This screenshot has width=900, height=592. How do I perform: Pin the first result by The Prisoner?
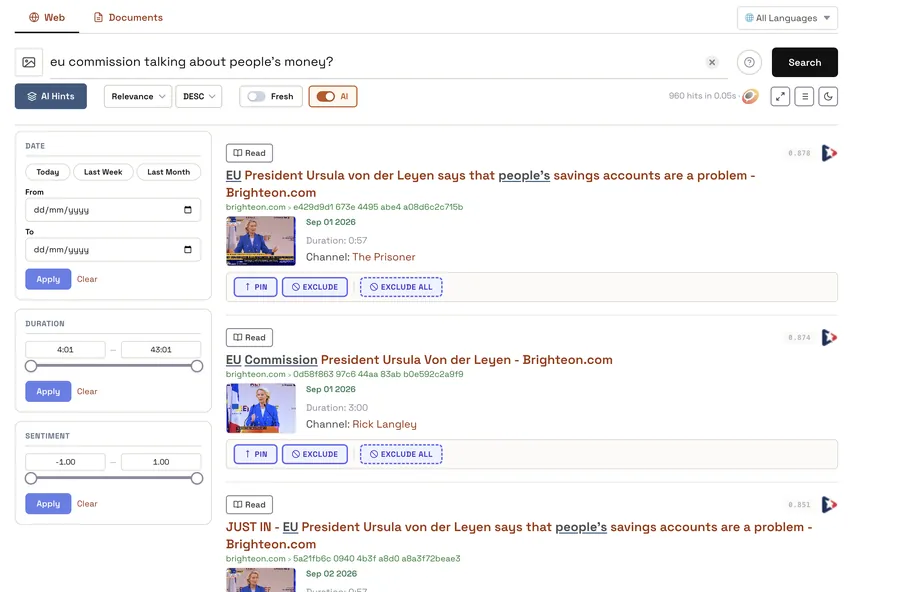click(x=255, y=287)
